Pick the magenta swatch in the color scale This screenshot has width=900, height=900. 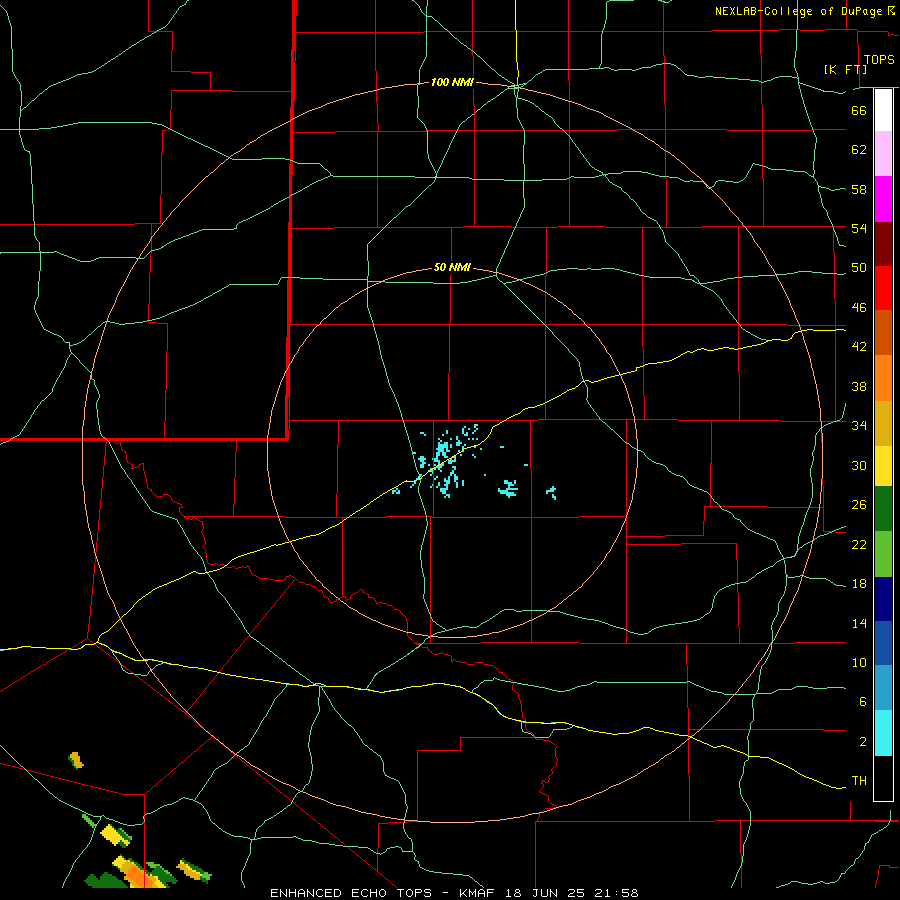pyautogui.click(x=883, y=199)
